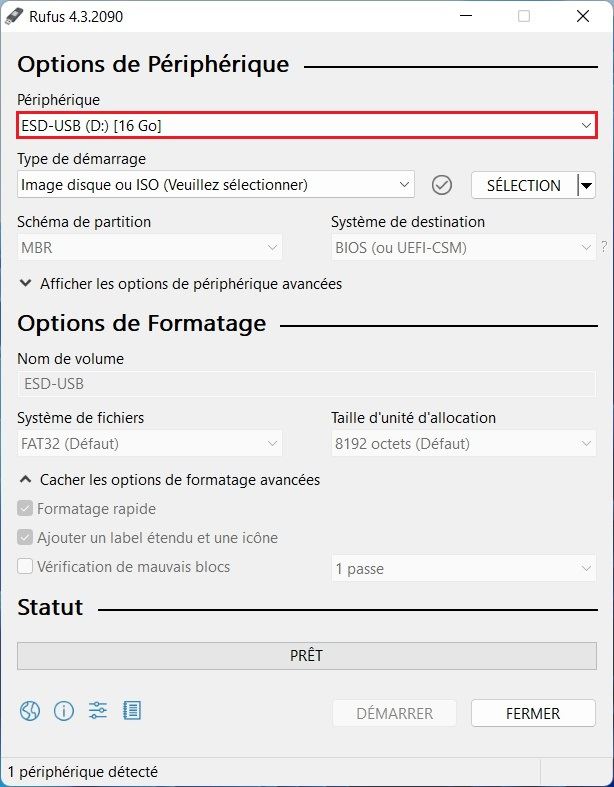This screenshot has width=614, height=787.
Task: Click the checkmark hash verification icon
Action: pos(442,185)
